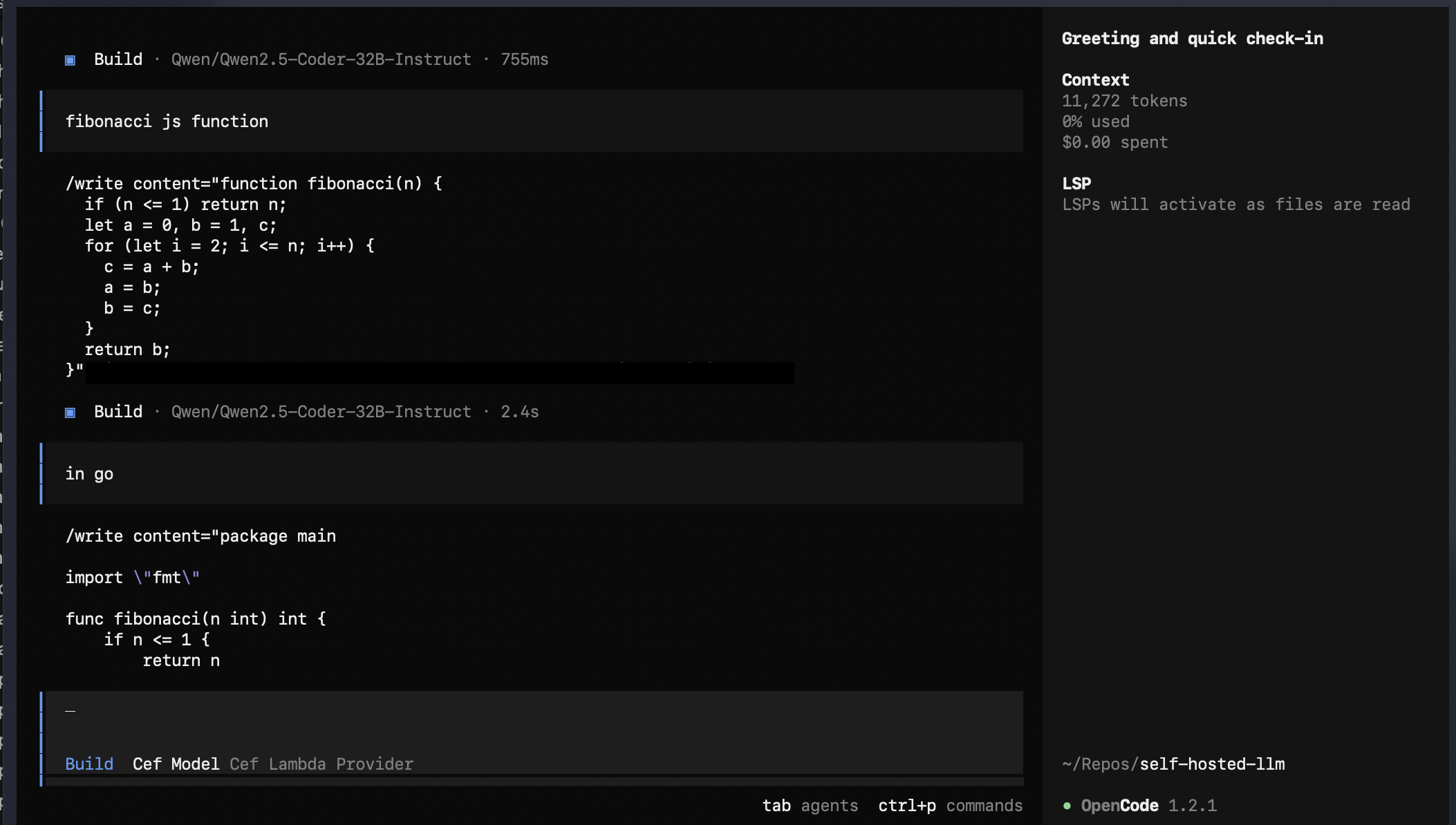Viewport: 1456px width, 825px height.
Task: Click the Cef Model selector
Action: (x=176, y=764)
